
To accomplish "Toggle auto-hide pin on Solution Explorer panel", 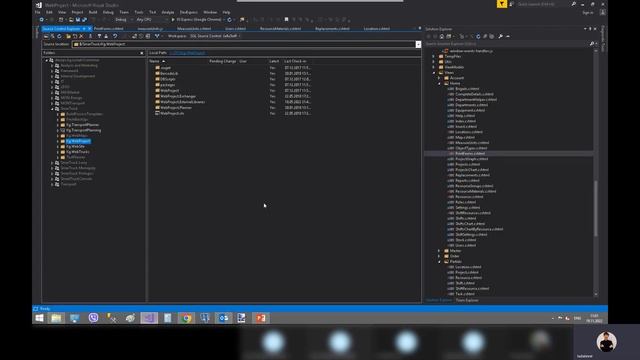I will pyautogui.click(x=590, y=29).
